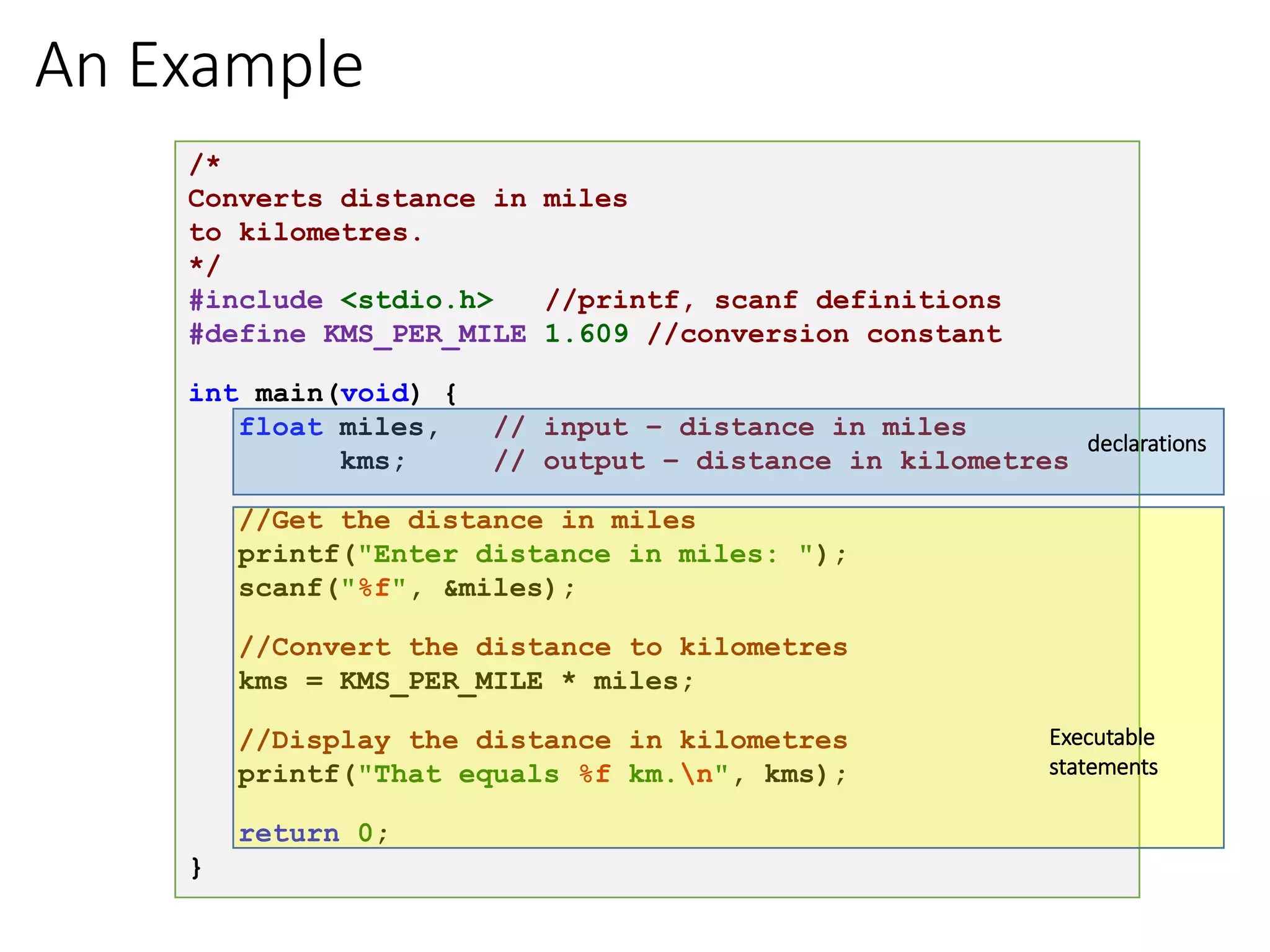Click the 'Converts distance in miles' comment line
The image size is (1270, 952).
point(407,199)
